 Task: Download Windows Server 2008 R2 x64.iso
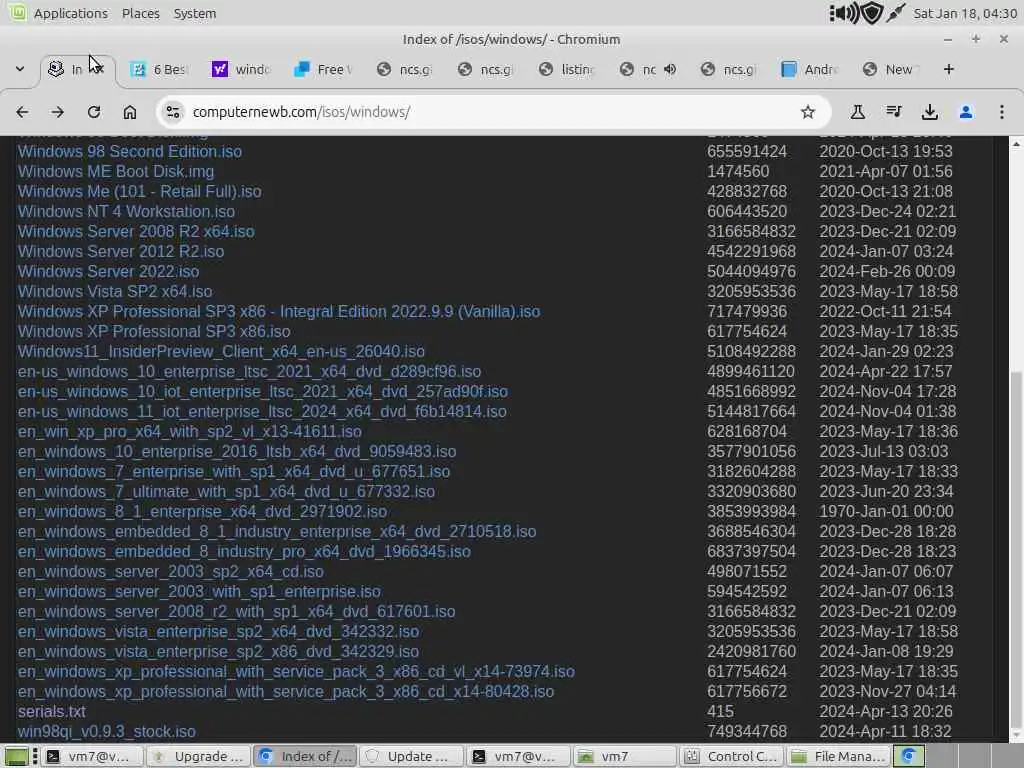[136, 232]
